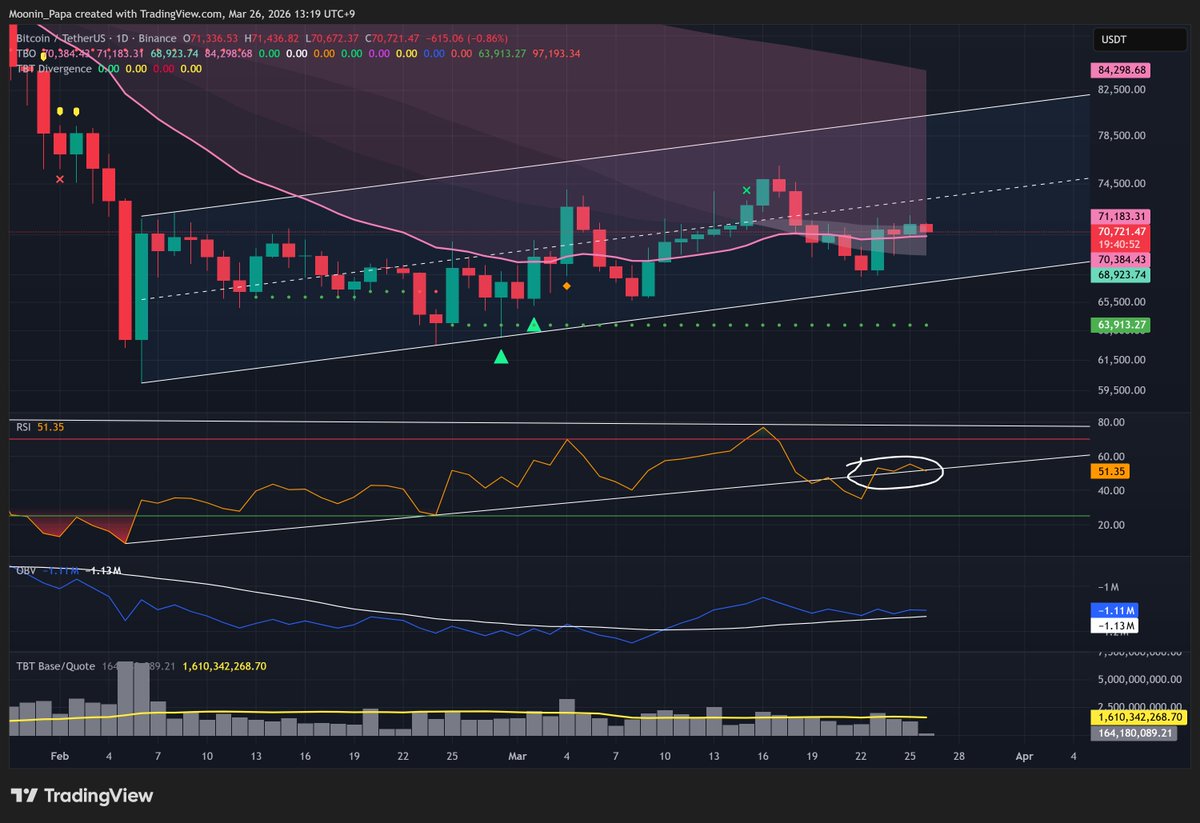Click the green 63,913.27 price axis label

click(x=1120, y=324)
